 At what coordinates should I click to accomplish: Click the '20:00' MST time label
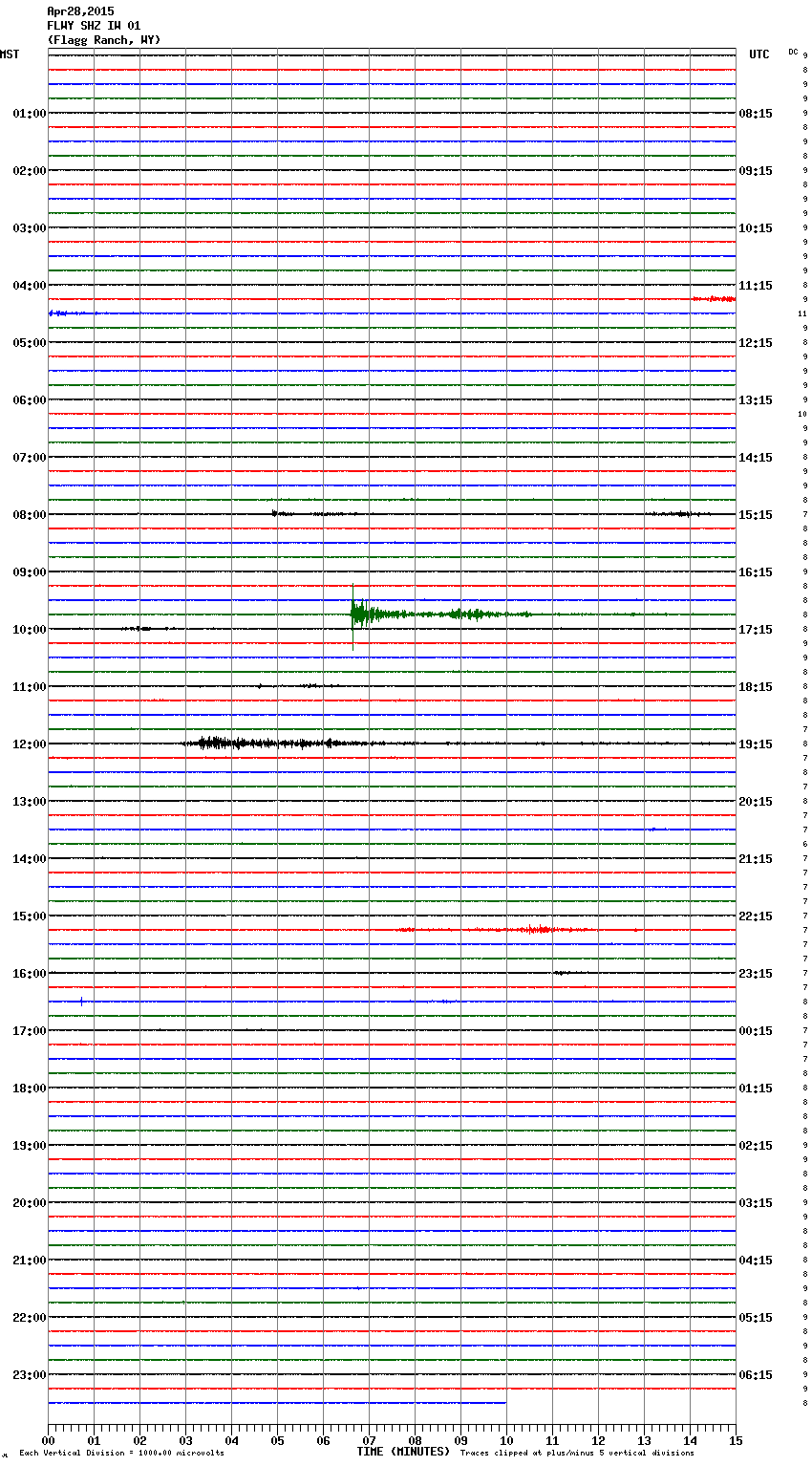click(x=30, y=1203)
